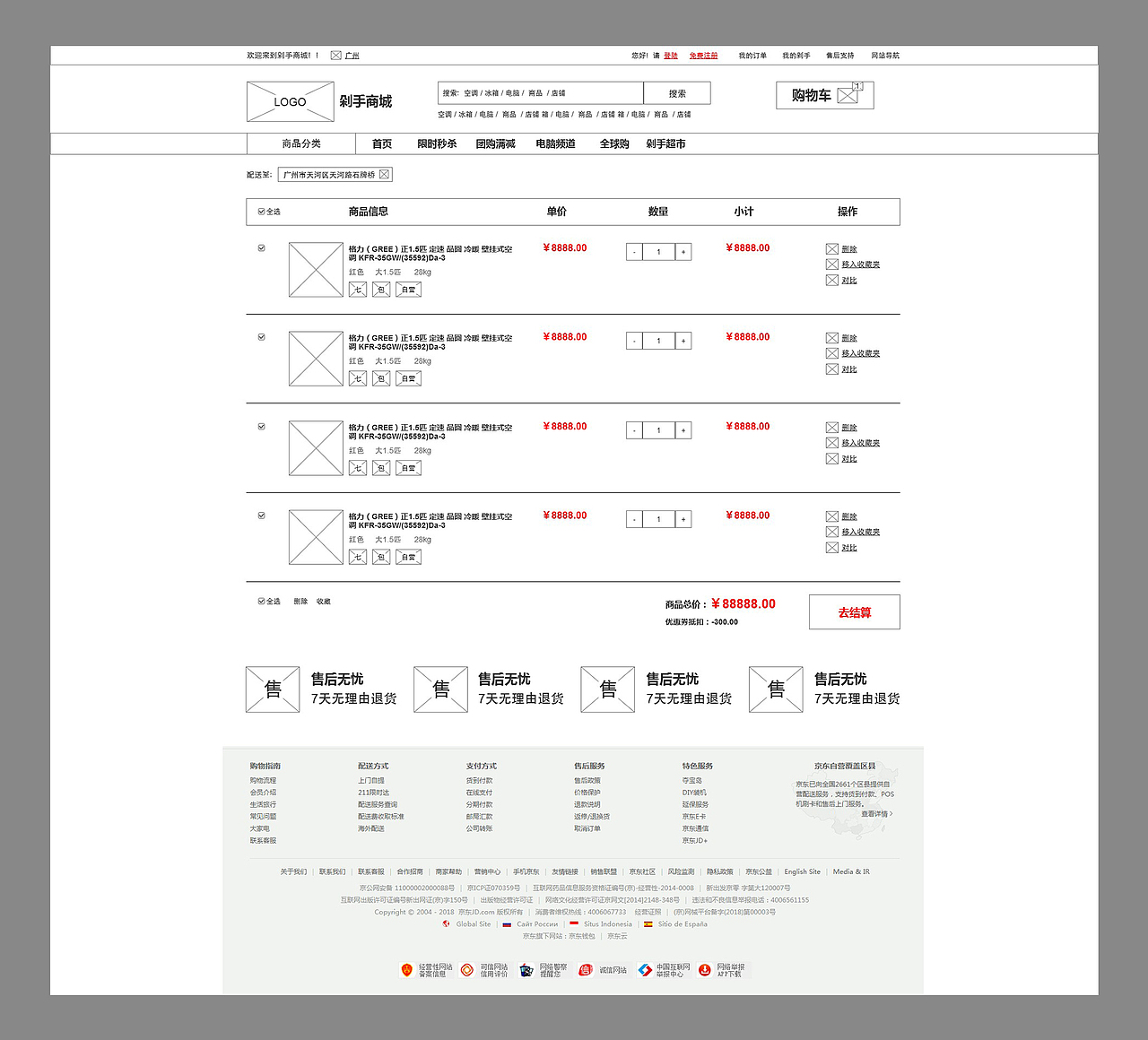Click inside the search input field
The height and width of the screenshot is (1040, 1148).
pyautogui.click(x=541, y=93)
